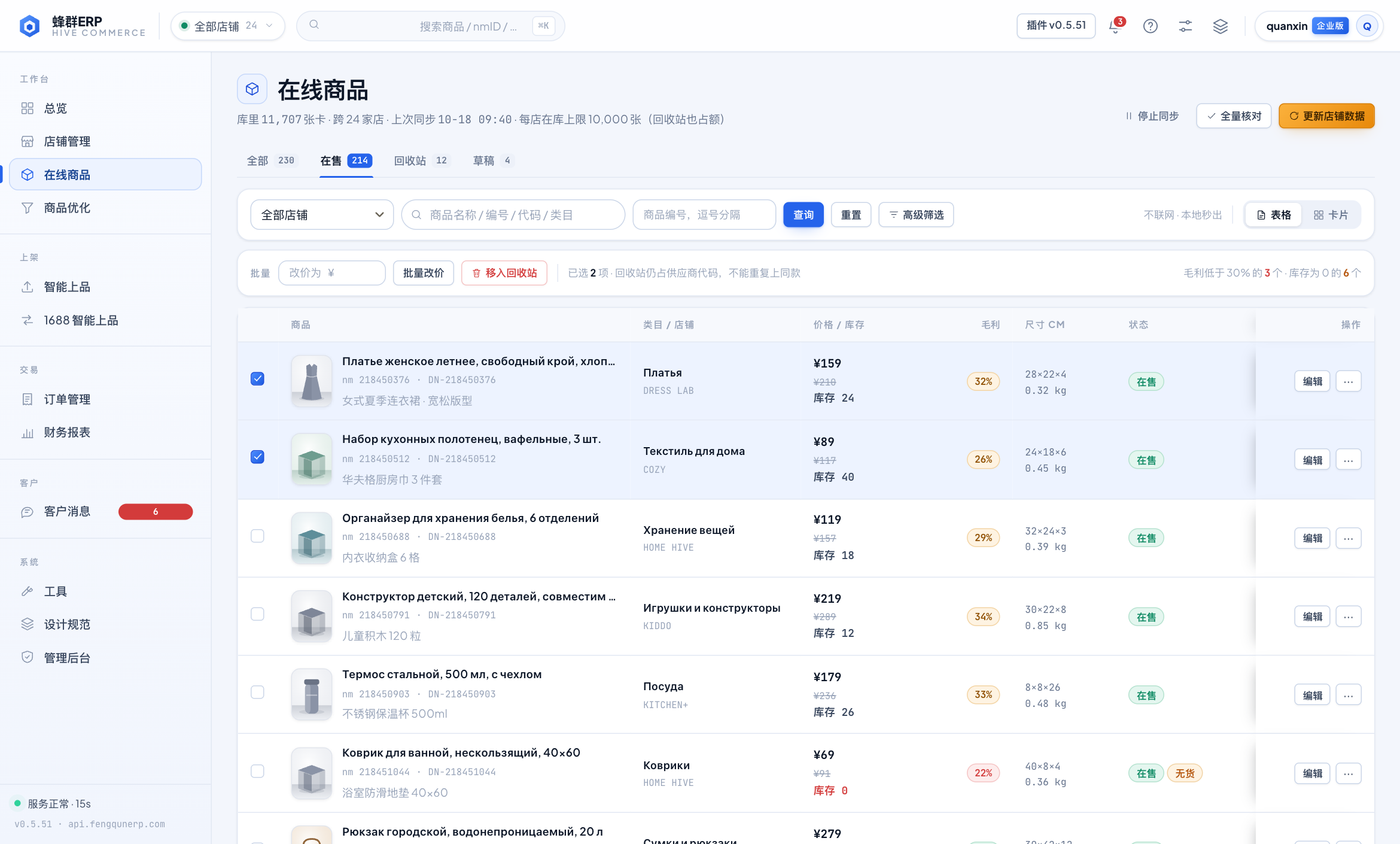Click the 全量核对 button

coord(1234,116)
